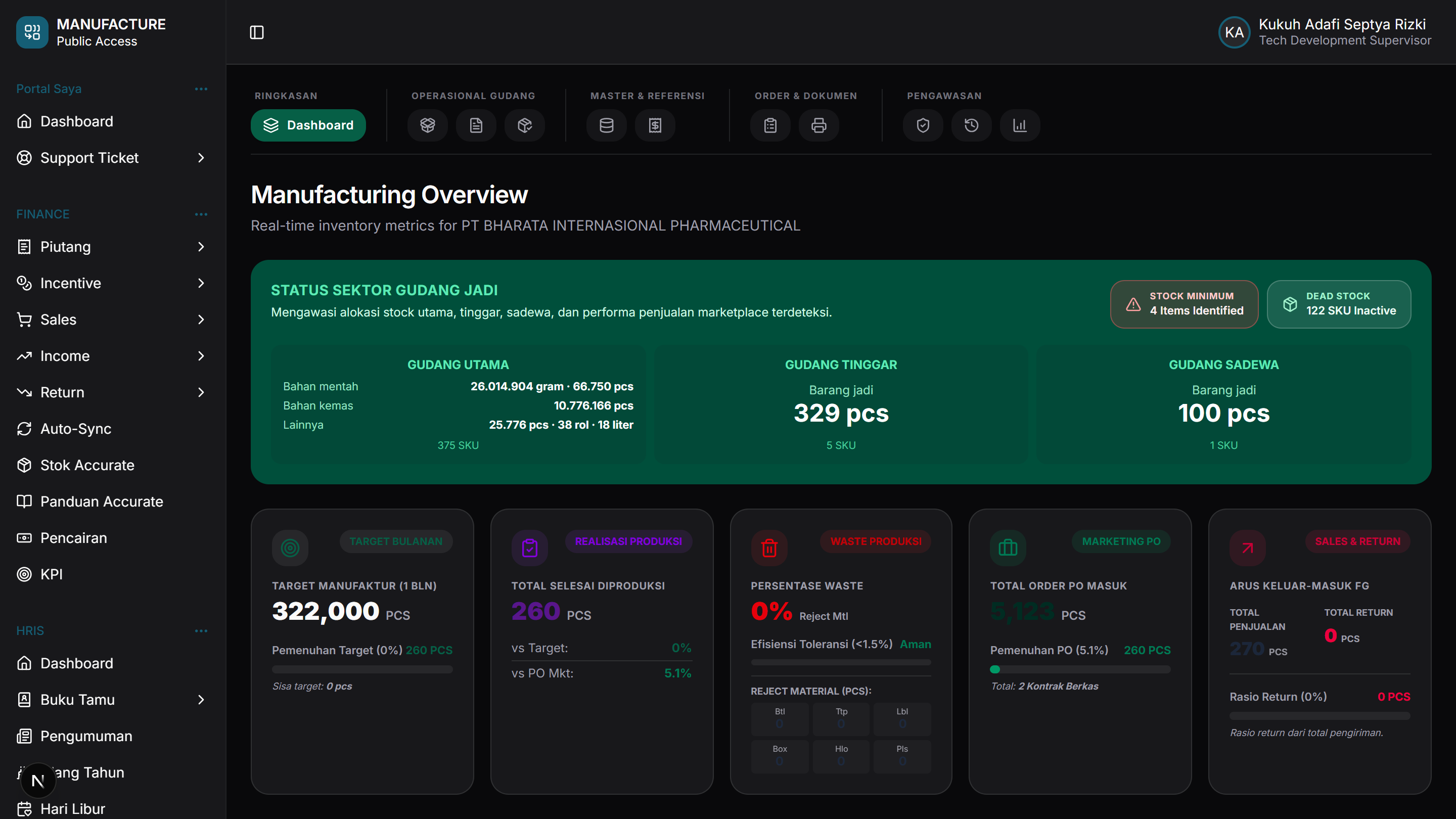This screenshot has height=819, width=1456.
Task: Open Auto-Sync in the Finance menu
Action: (113, 428)
